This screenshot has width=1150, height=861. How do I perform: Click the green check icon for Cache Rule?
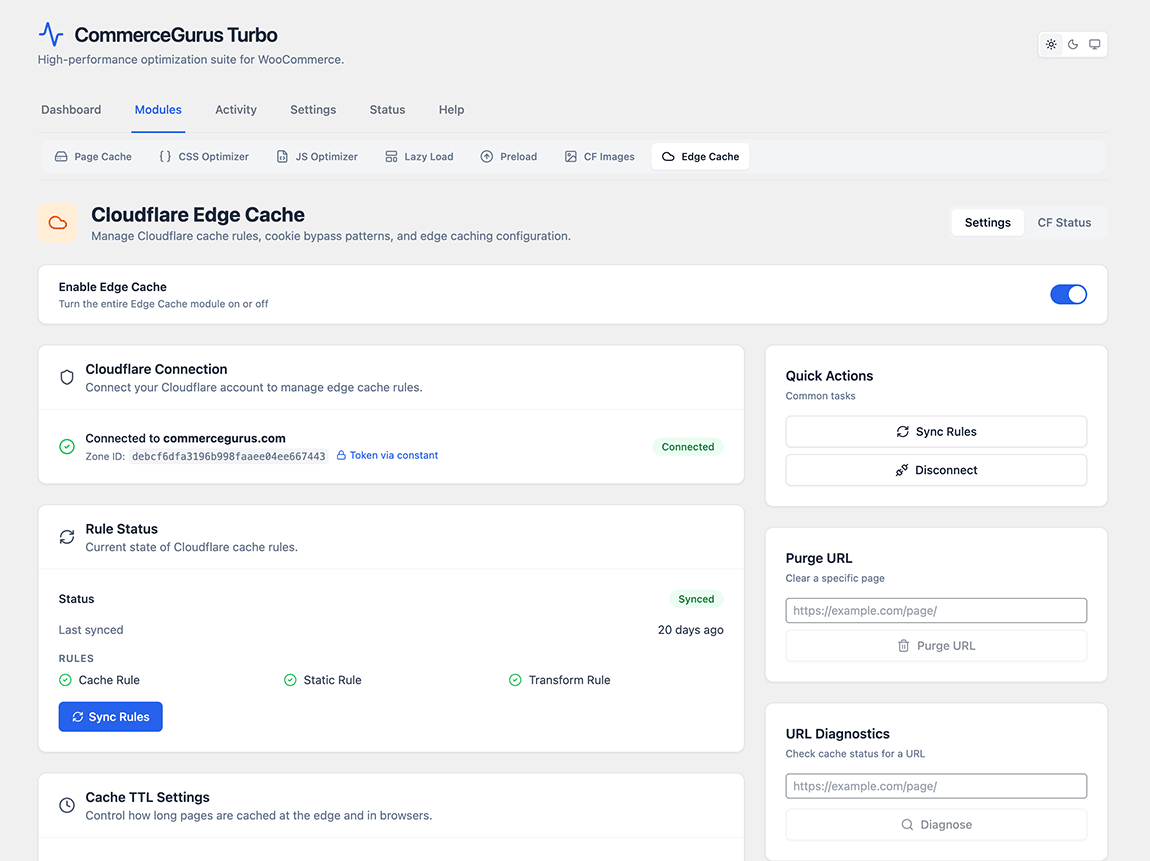(65, 680)
